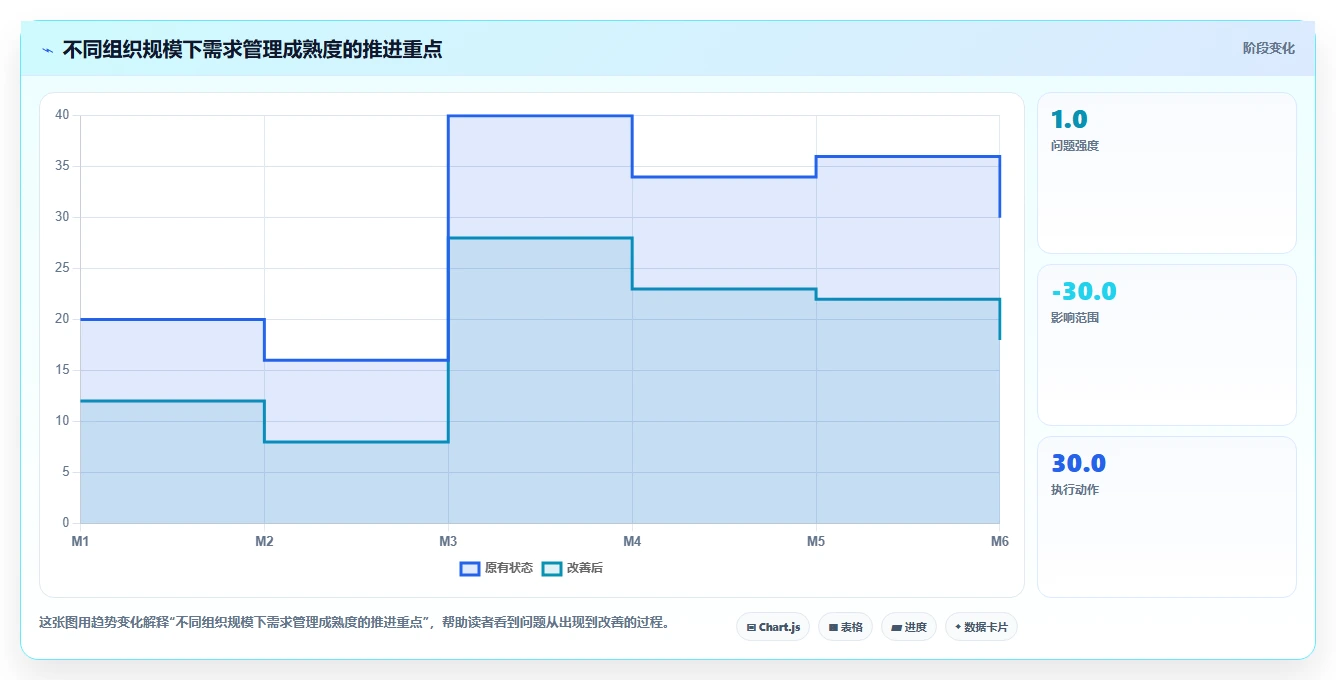
Task: Click the M5 x-axis label
Action: 816,541
